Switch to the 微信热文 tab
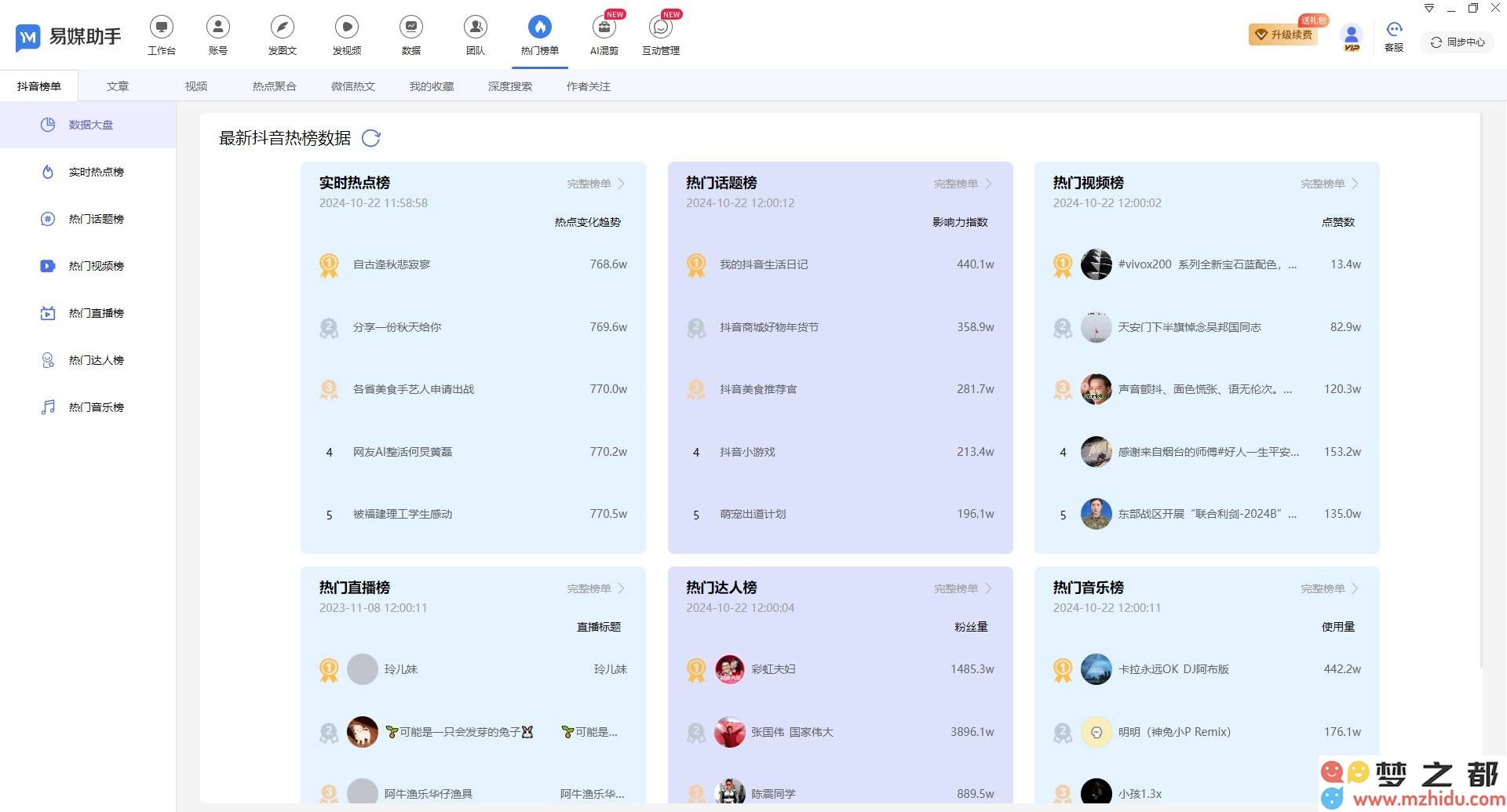Image resolution: width=1507 pixels, height=812 pixels. click(x=353, y=86)
